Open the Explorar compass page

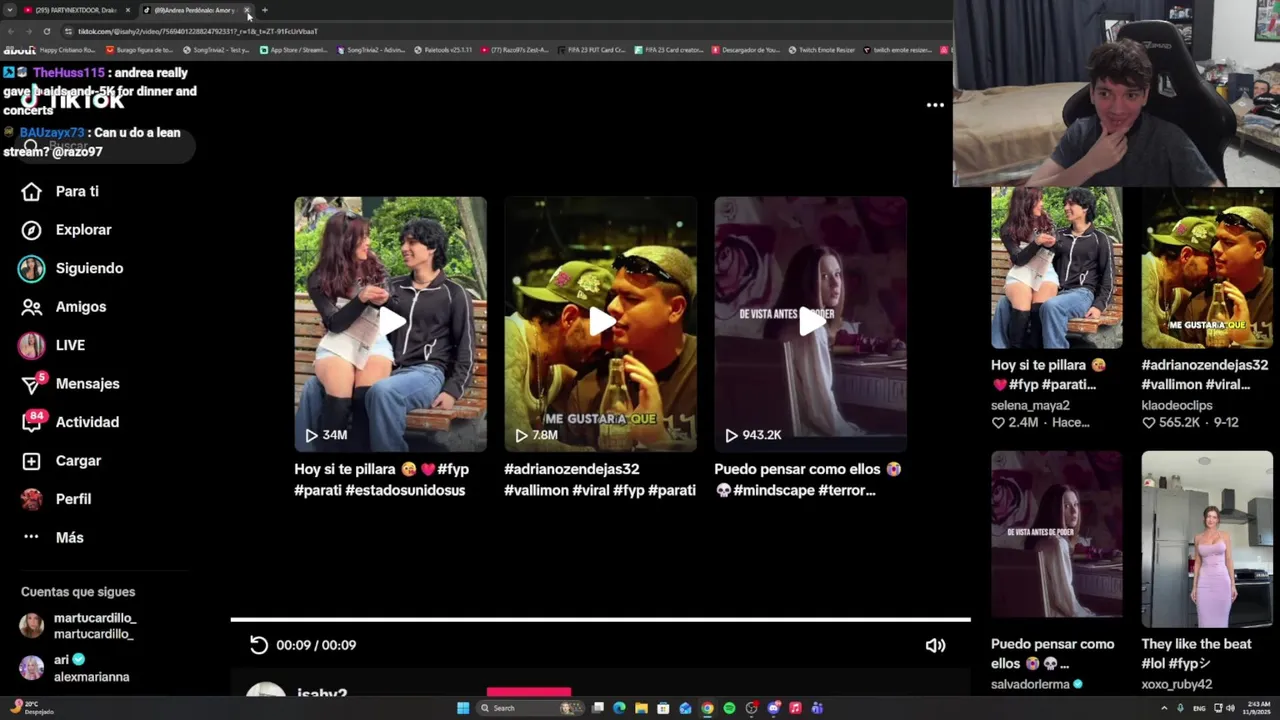pyautogui.click(x=67, y=230)
